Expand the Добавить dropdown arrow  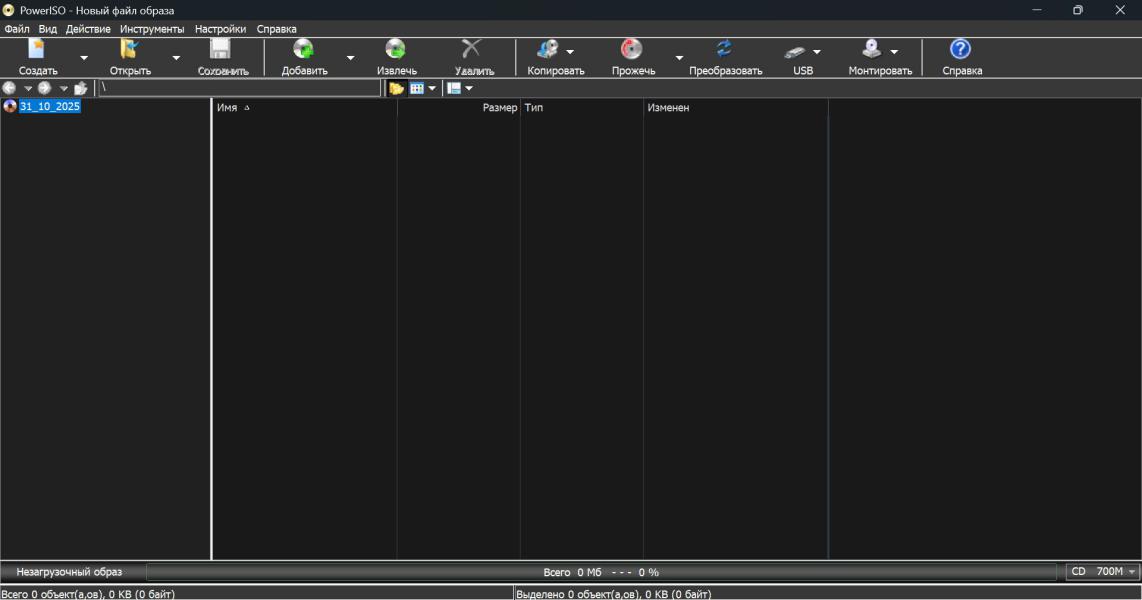pyautogui.click(x=350, y=58)
